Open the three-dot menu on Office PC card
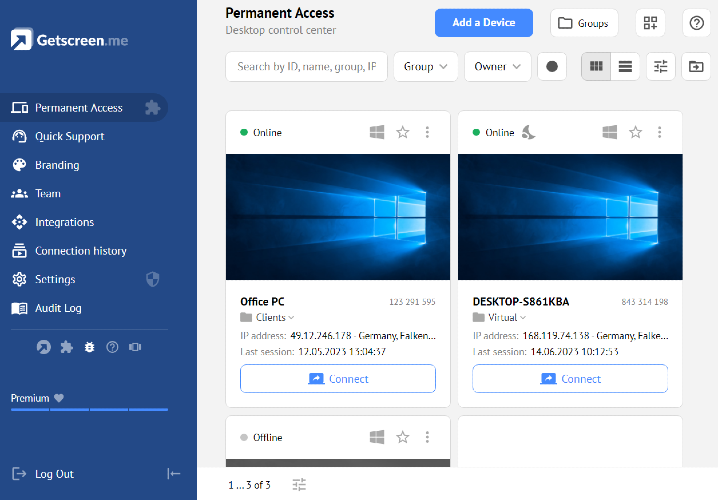 427,132
